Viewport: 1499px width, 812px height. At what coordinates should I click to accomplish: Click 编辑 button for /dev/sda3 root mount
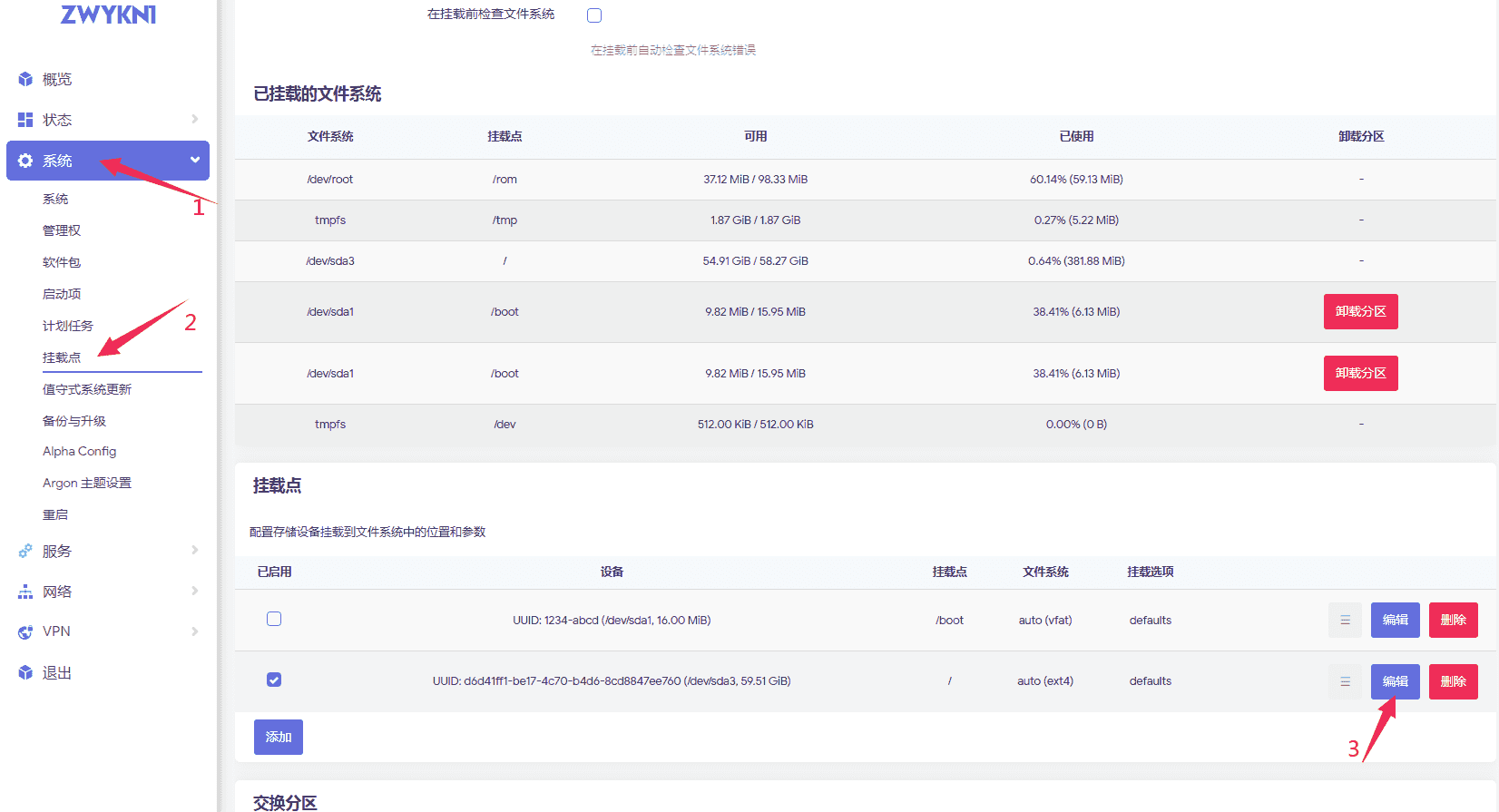(x=1396, y=681)
